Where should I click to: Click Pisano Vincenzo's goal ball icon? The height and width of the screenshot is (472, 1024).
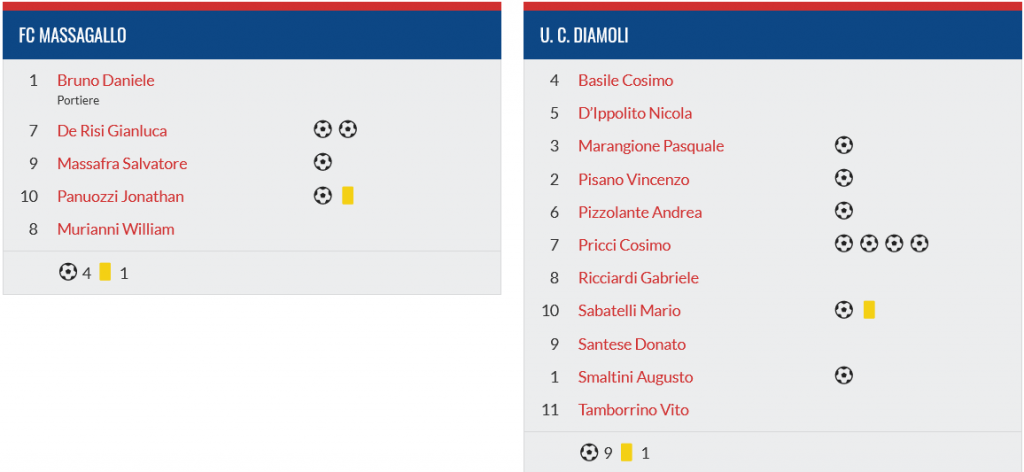844,178
